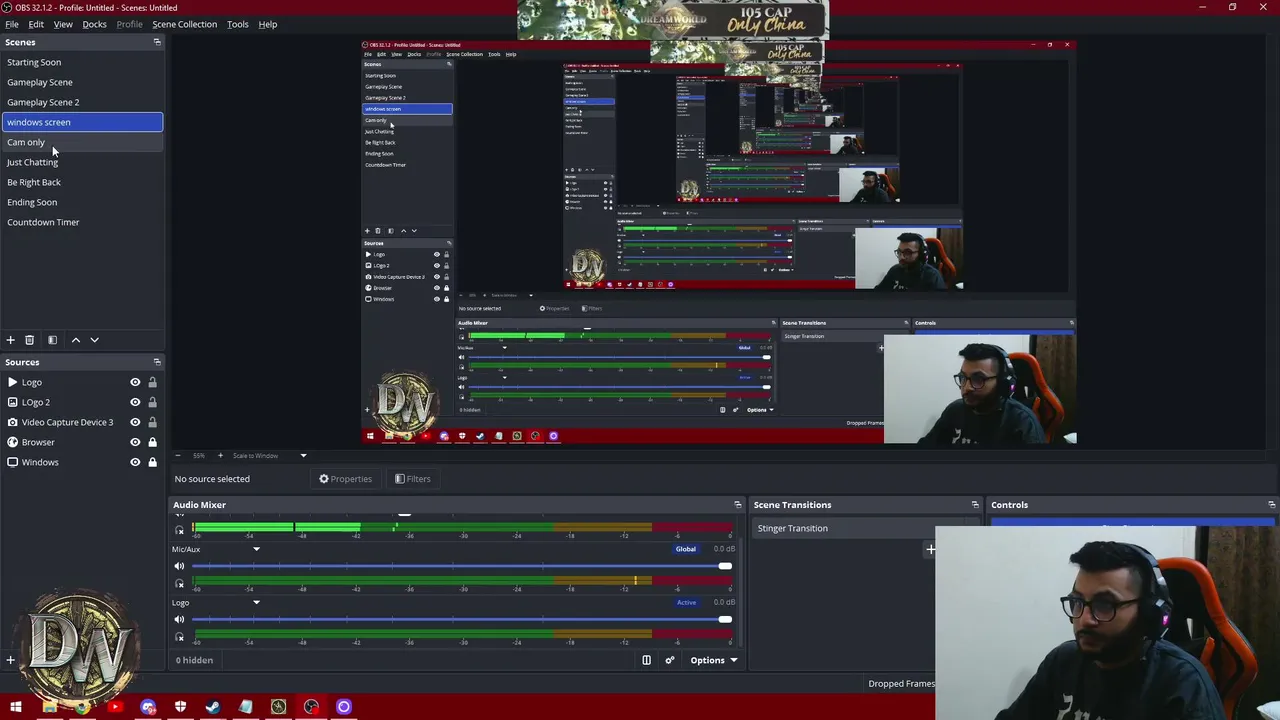The width and height of the screenshot is (1280, 720).
Task: Open Discord from the taskbar
Action: 148,707
